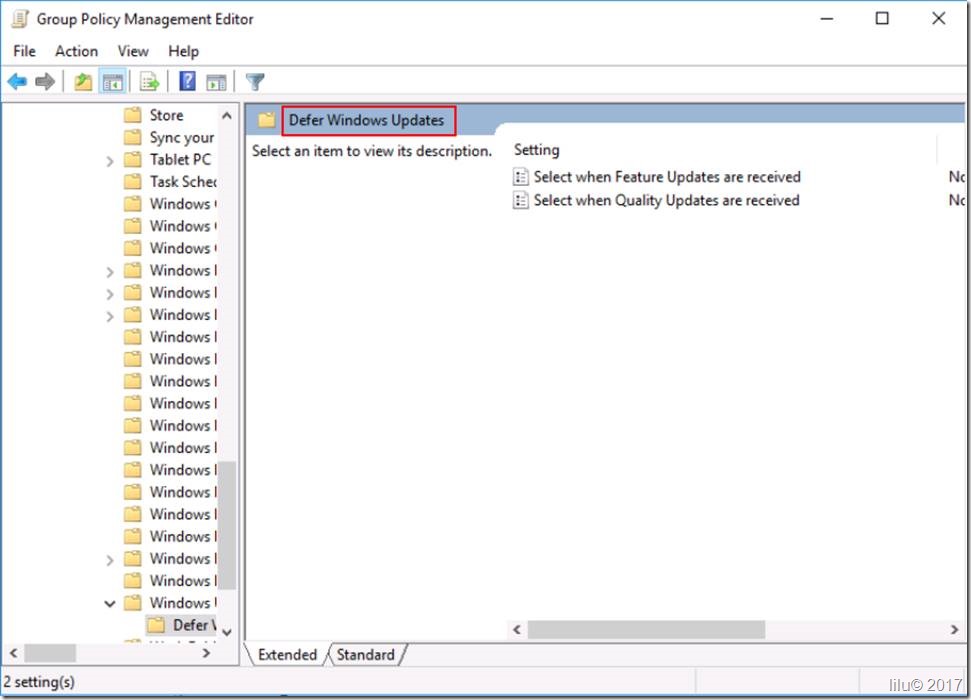Open the Action menu
This screenshot has height=700, width=971.
pos(76,51)
